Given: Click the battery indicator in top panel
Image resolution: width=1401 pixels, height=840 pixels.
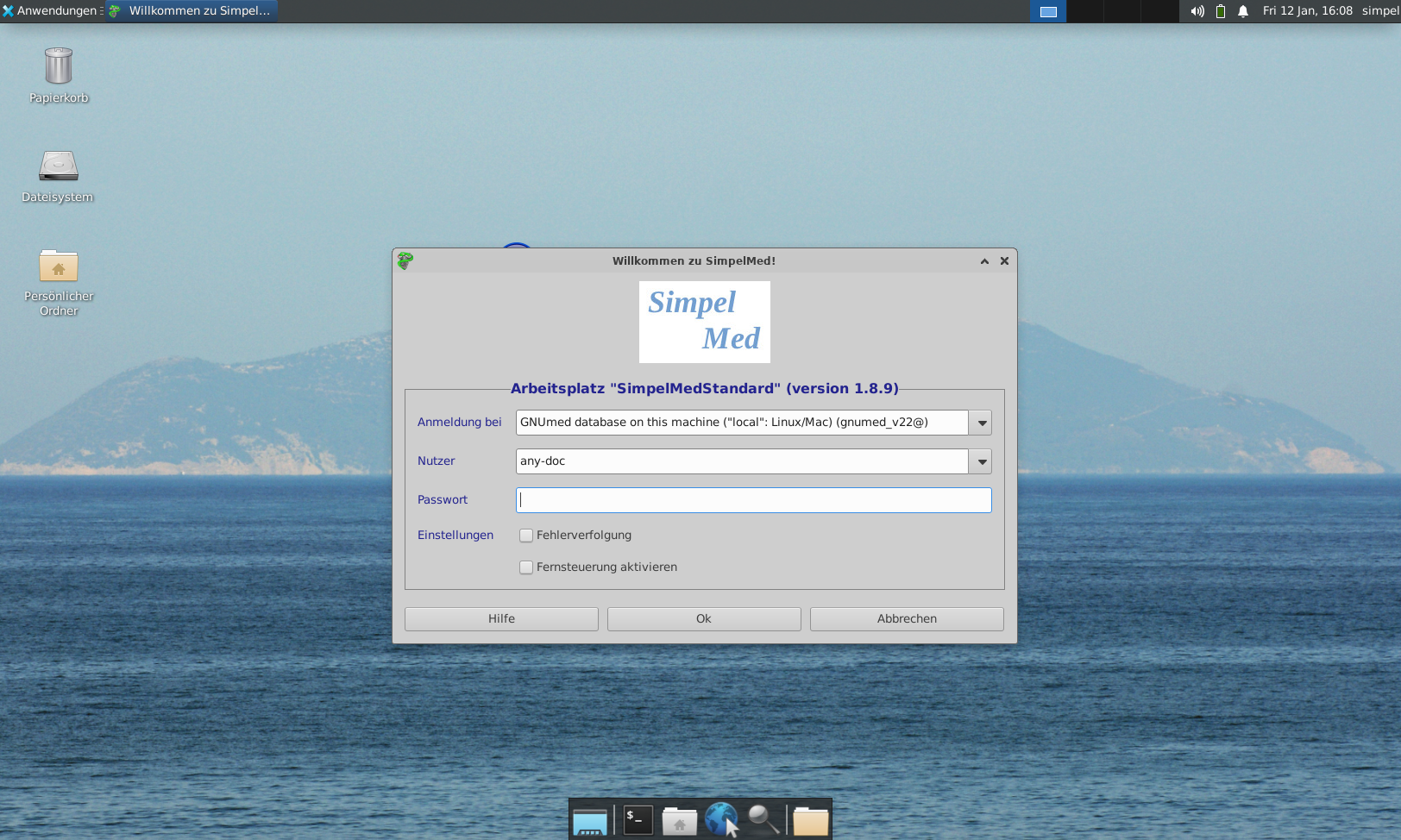Looking at the screenshot, I should coord(1221,11).
